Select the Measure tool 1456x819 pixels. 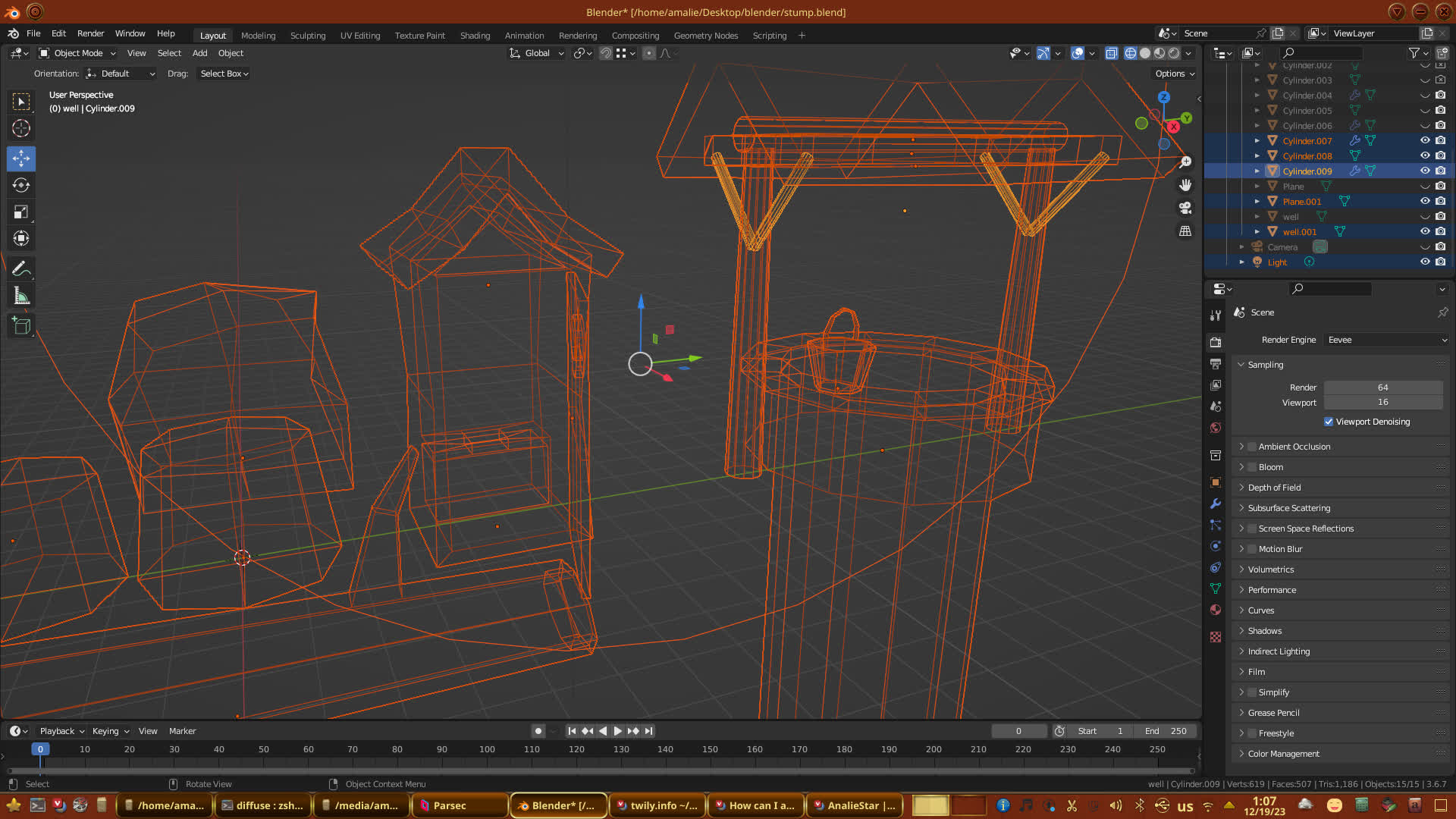tap(21, 297)
